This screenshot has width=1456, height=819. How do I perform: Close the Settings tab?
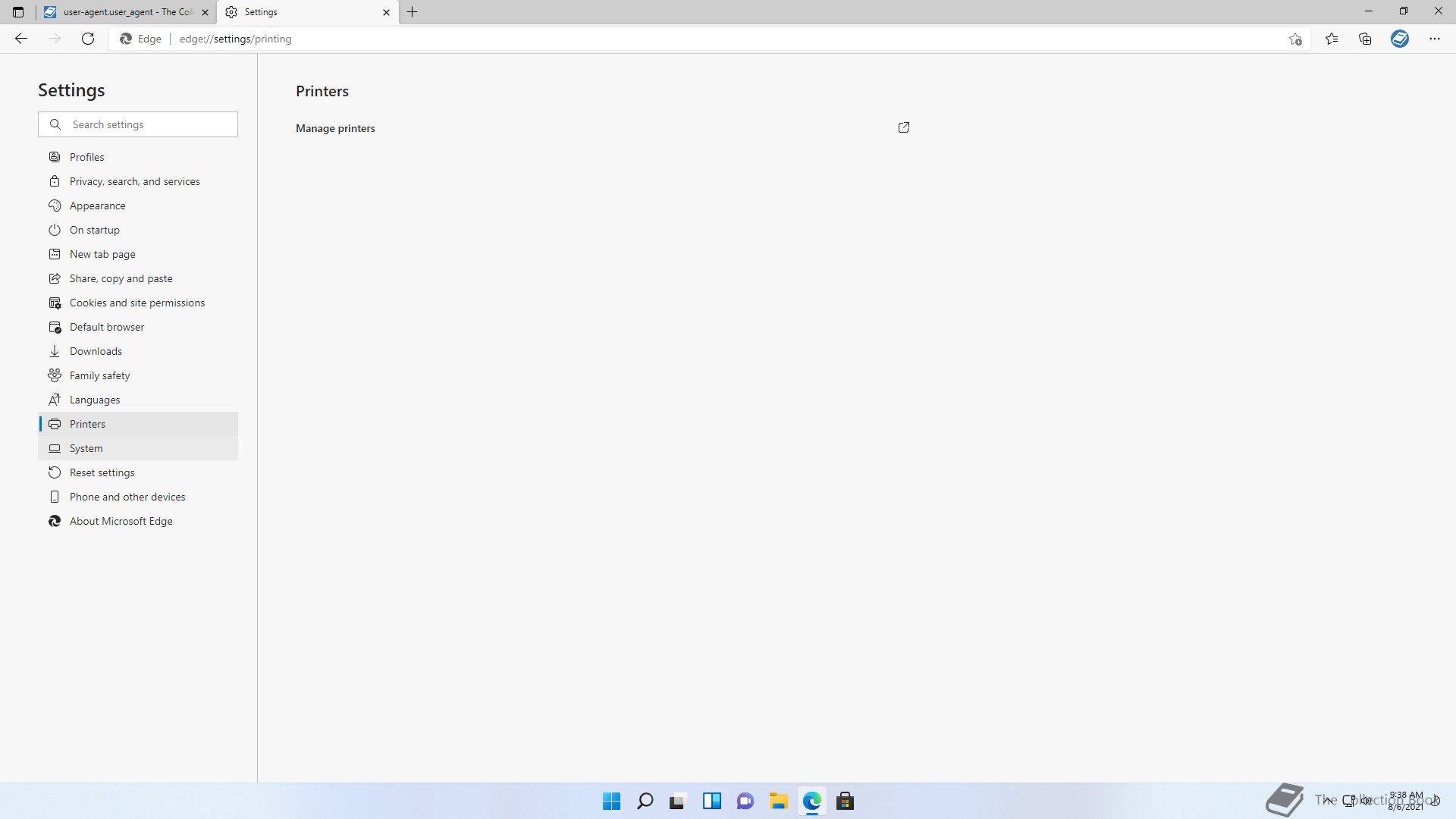click(x=386, y=12)
